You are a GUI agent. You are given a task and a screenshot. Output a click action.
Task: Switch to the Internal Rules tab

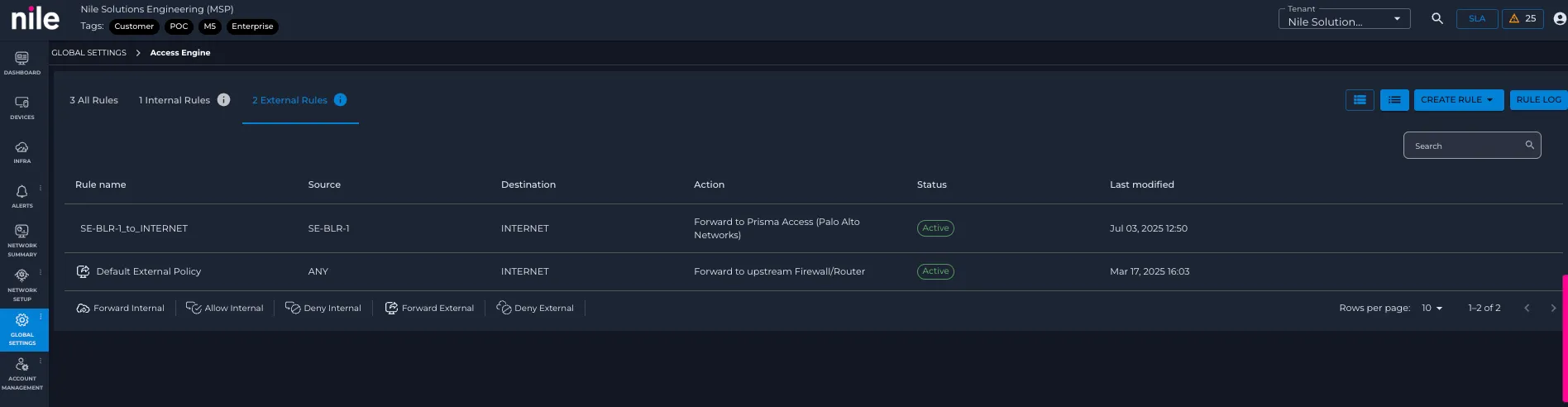click(x=174, y=100)
